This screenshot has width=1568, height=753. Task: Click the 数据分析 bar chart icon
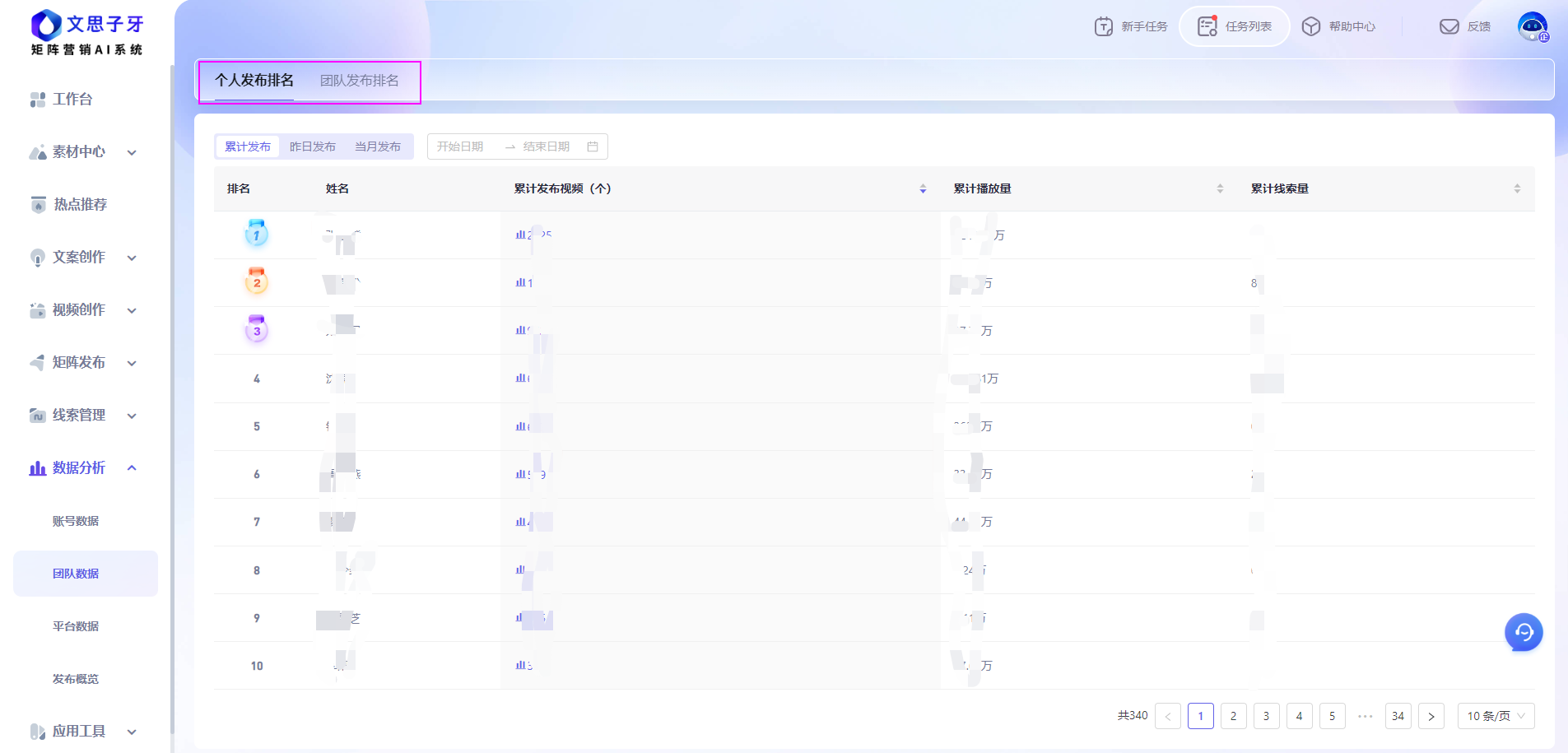click(x=38, y=468)
